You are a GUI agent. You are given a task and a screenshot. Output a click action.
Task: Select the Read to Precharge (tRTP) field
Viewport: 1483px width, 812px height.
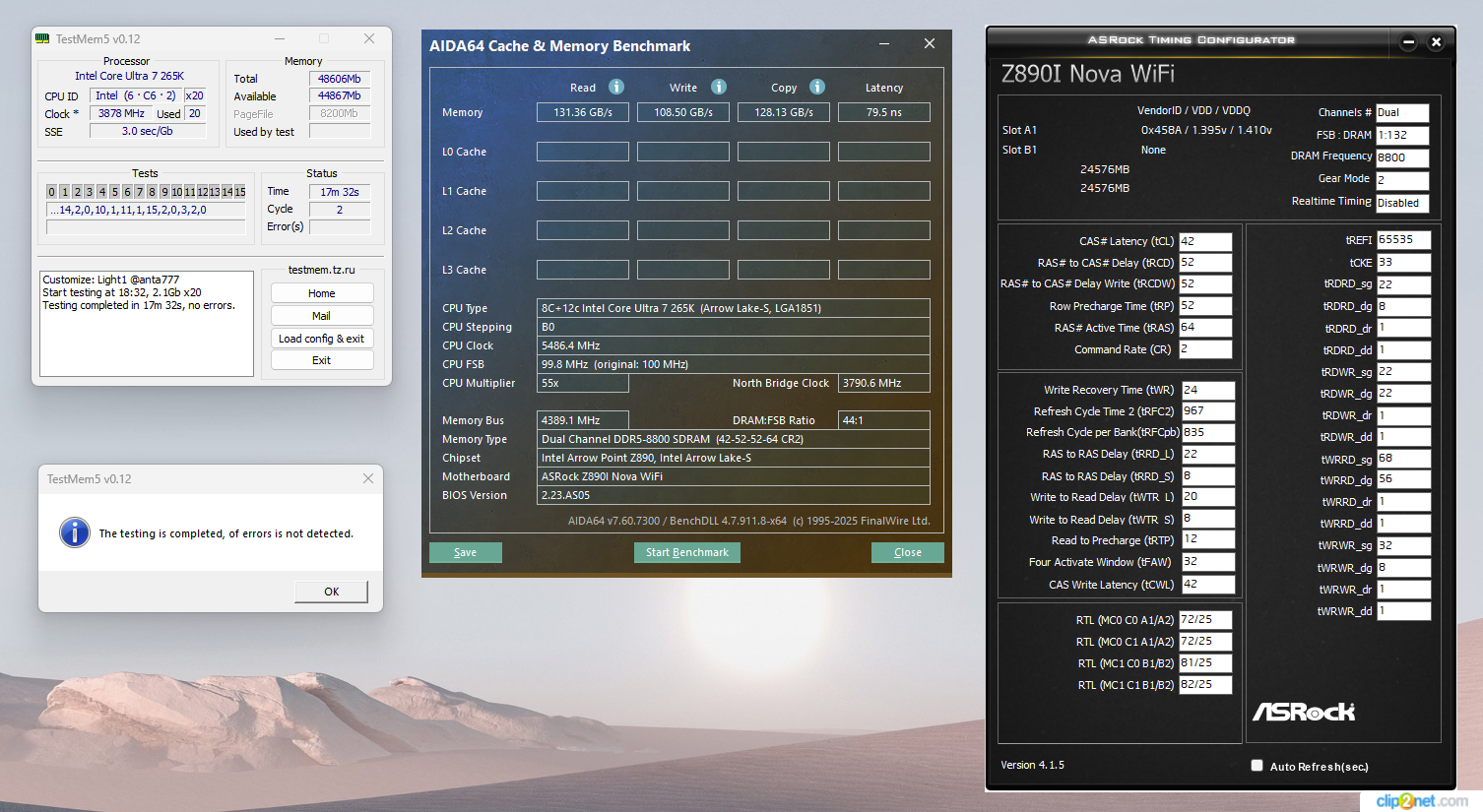[x=1208, y=539]
